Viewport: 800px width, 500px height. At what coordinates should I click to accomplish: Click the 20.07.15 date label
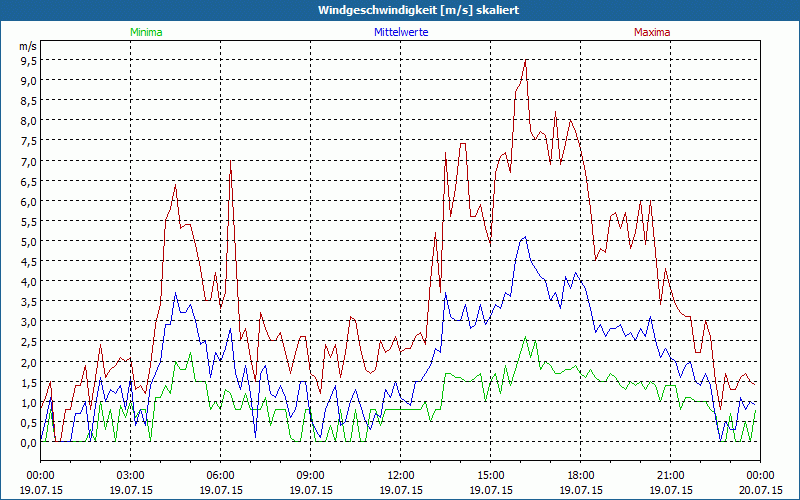[760, 490]
